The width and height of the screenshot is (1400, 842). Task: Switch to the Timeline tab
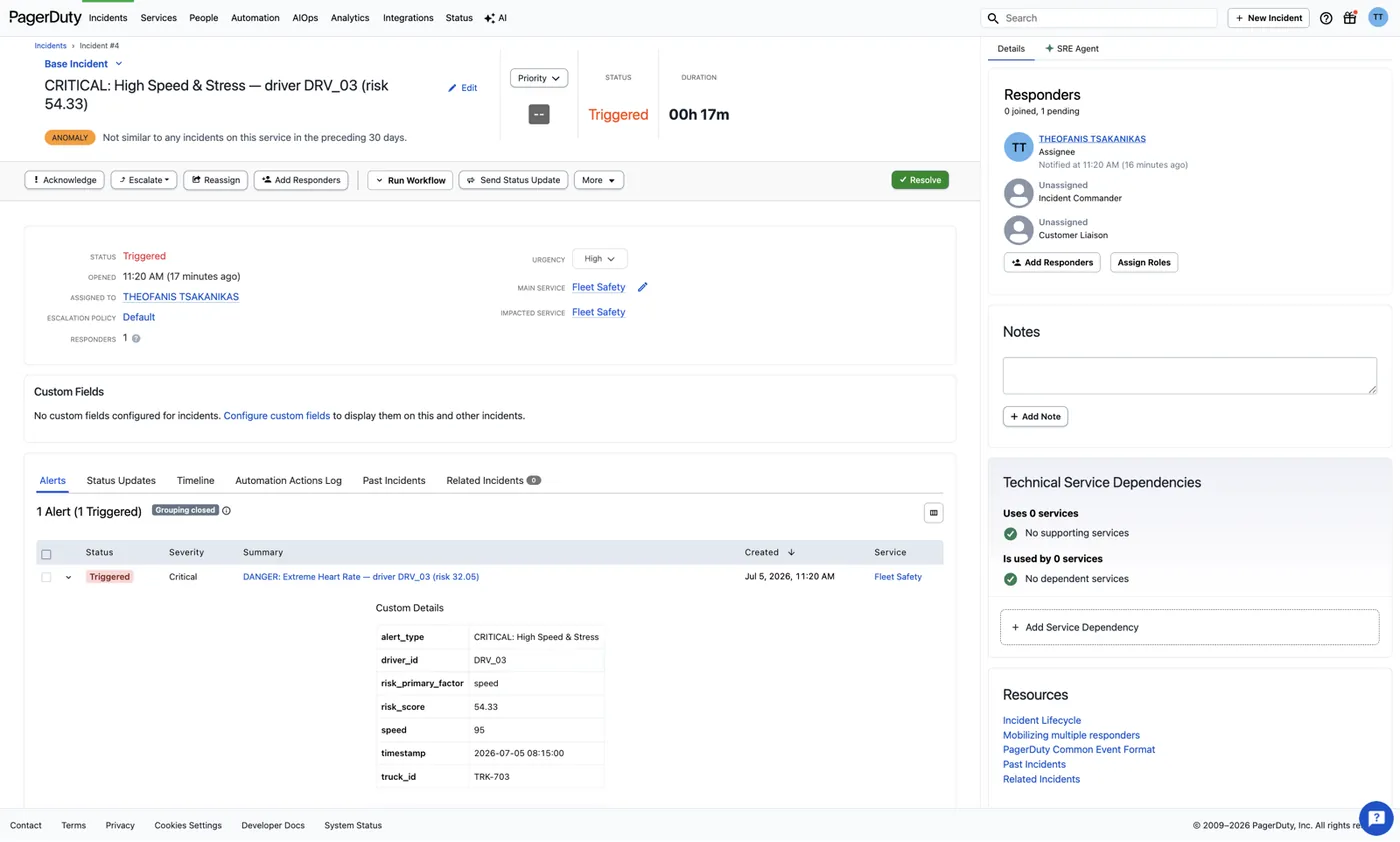pos(196,480)
